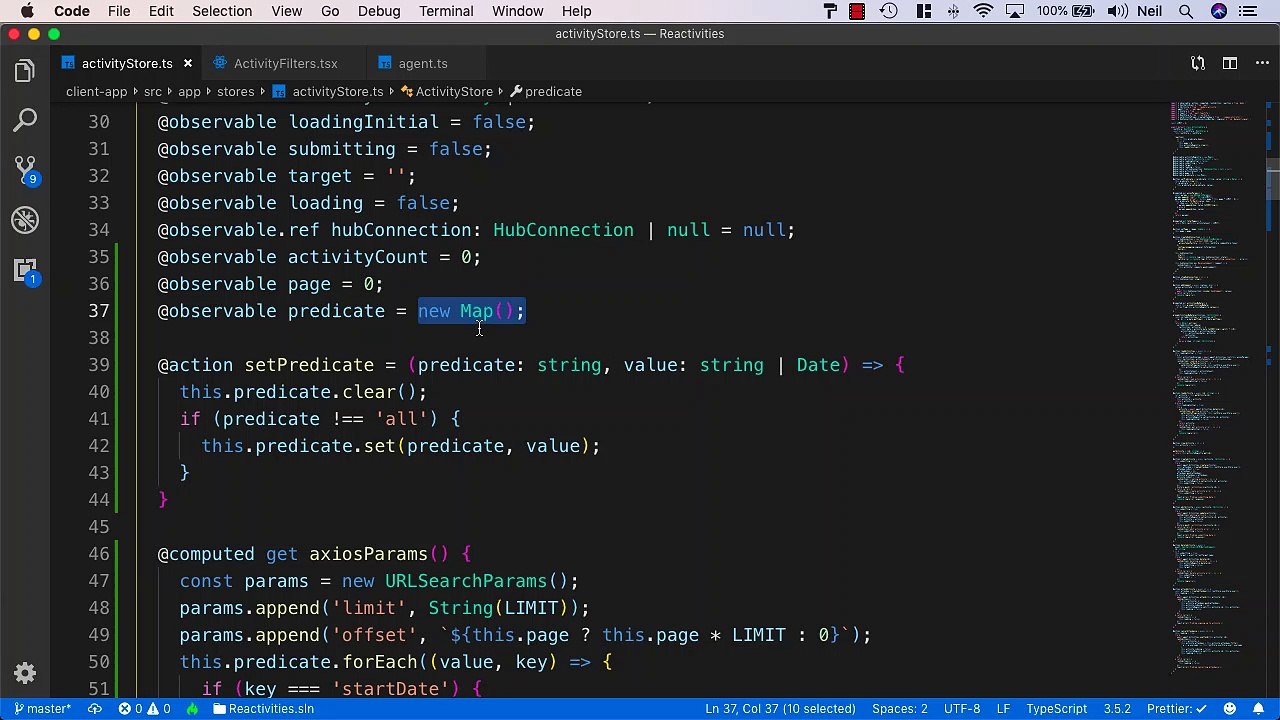Split the editor to the right
The width and height of the screenshot is (1280, 720).
[x=1230, y=63]
